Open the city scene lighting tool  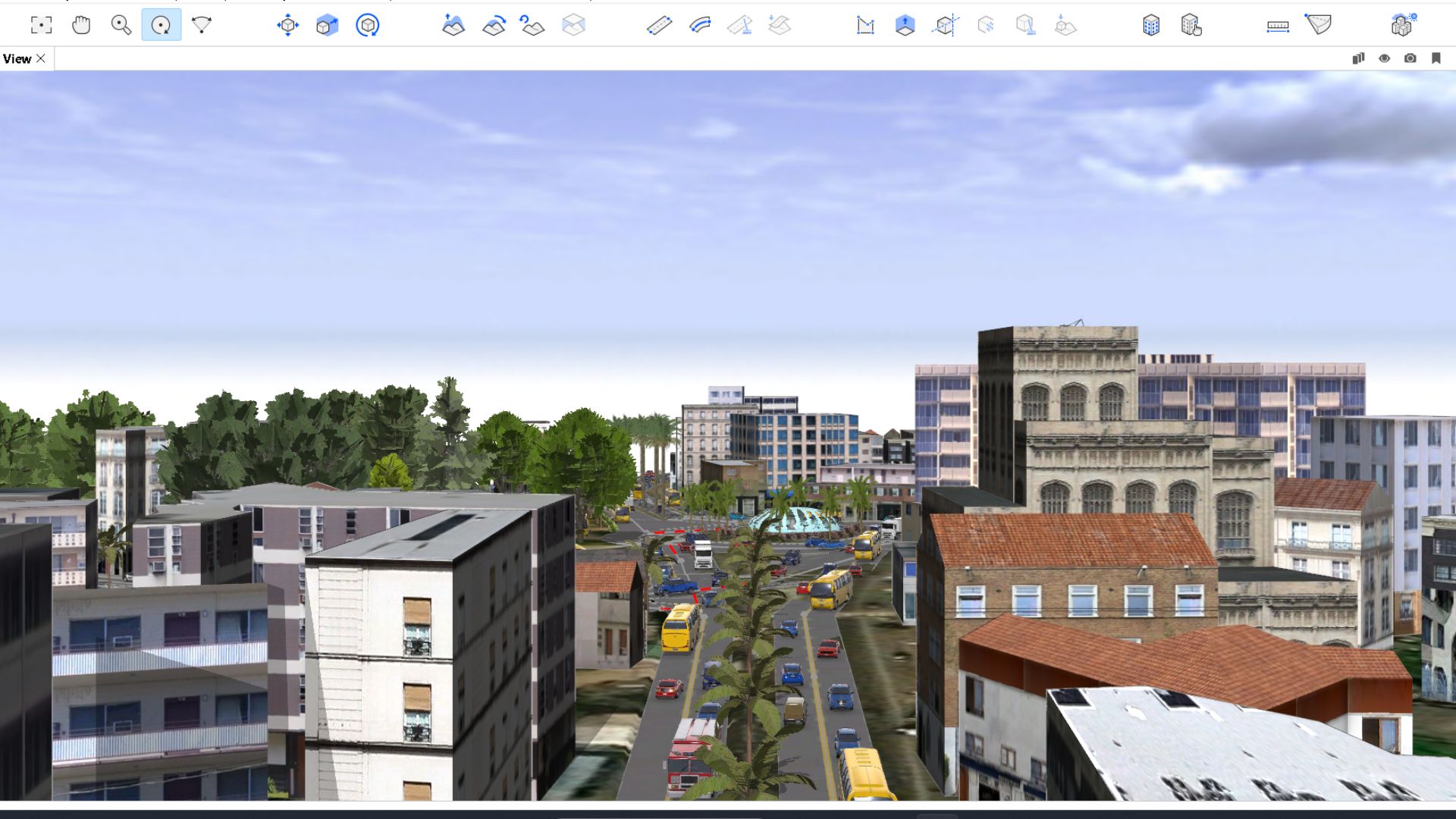1404,24
